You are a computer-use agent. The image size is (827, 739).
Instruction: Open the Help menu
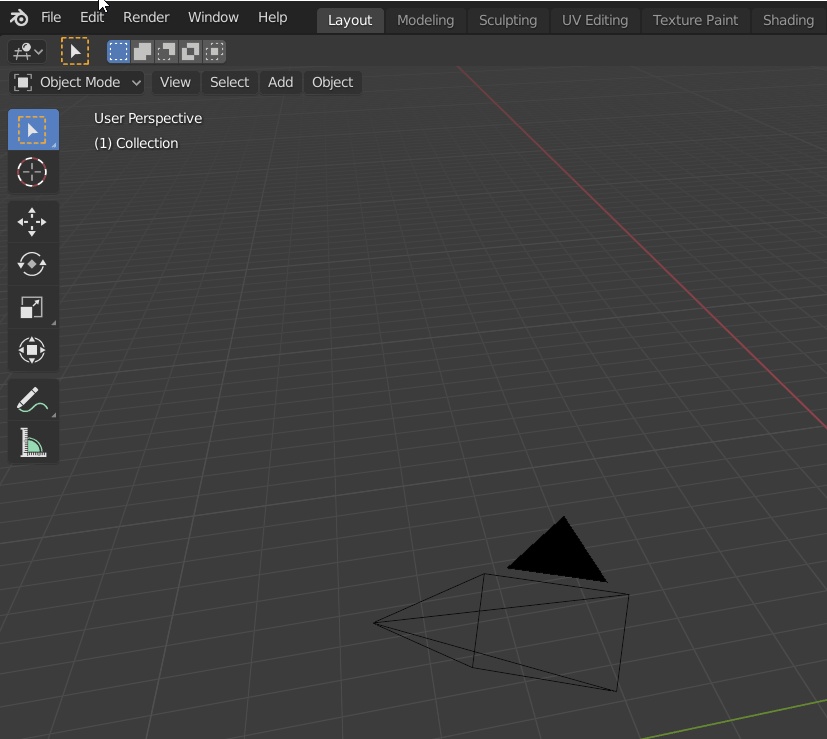click(x=272, y=17)
